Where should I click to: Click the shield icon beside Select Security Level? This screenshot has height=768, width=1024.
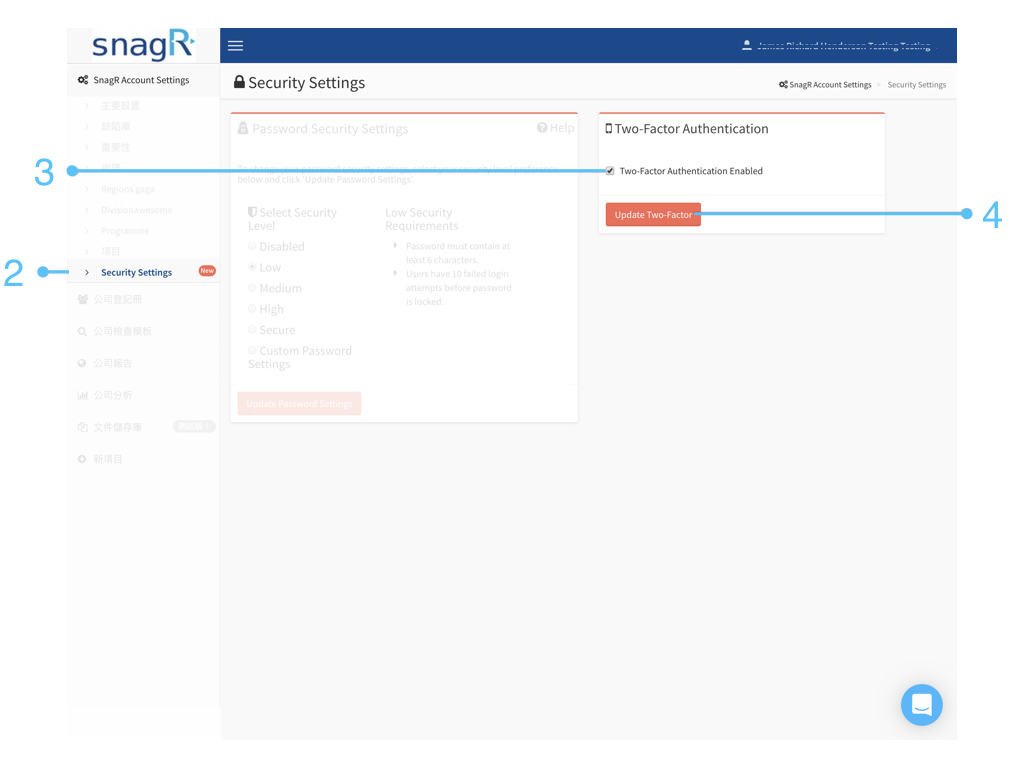252,212
